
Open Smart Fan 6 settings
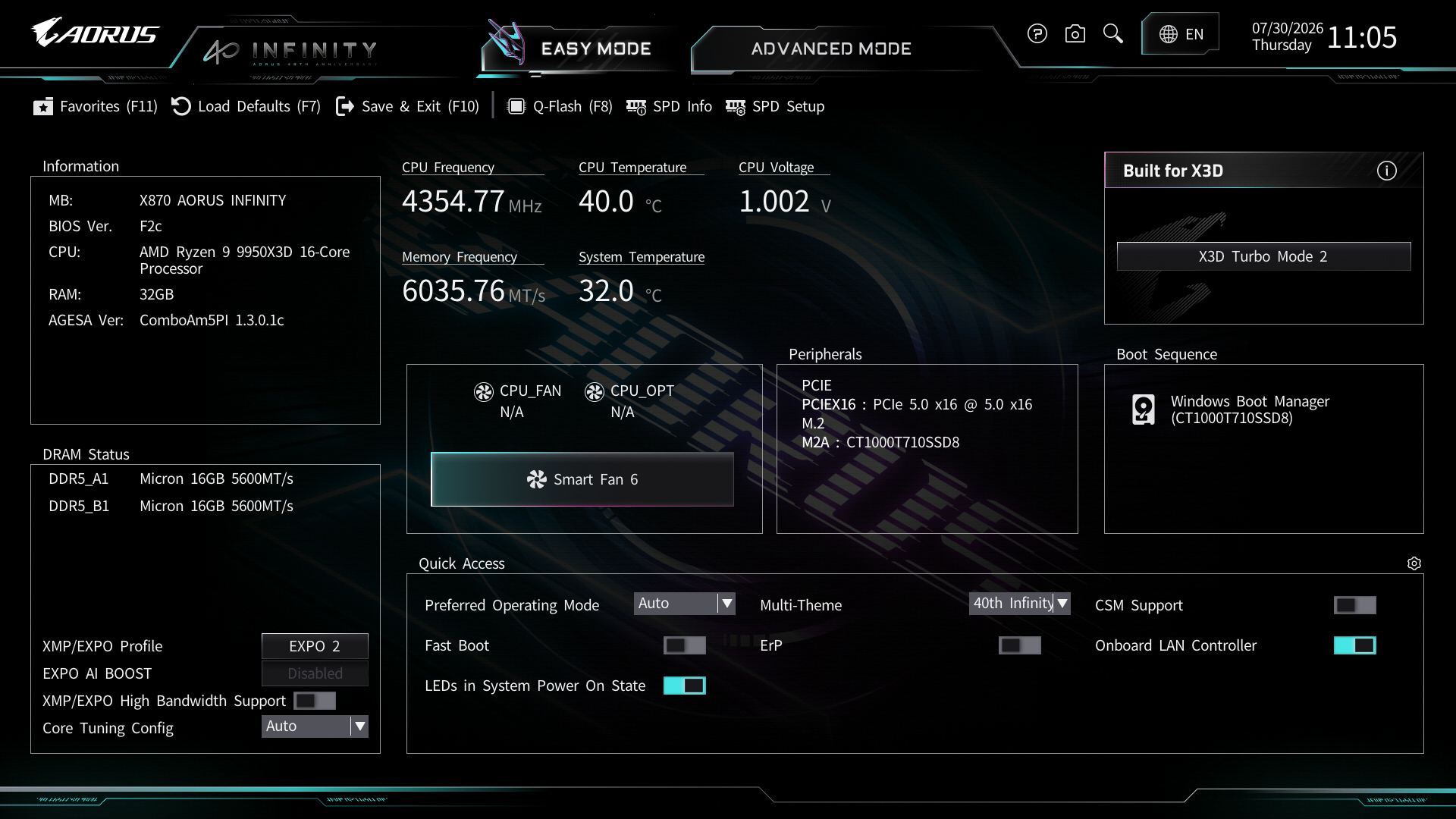click(x=582, y=479)
